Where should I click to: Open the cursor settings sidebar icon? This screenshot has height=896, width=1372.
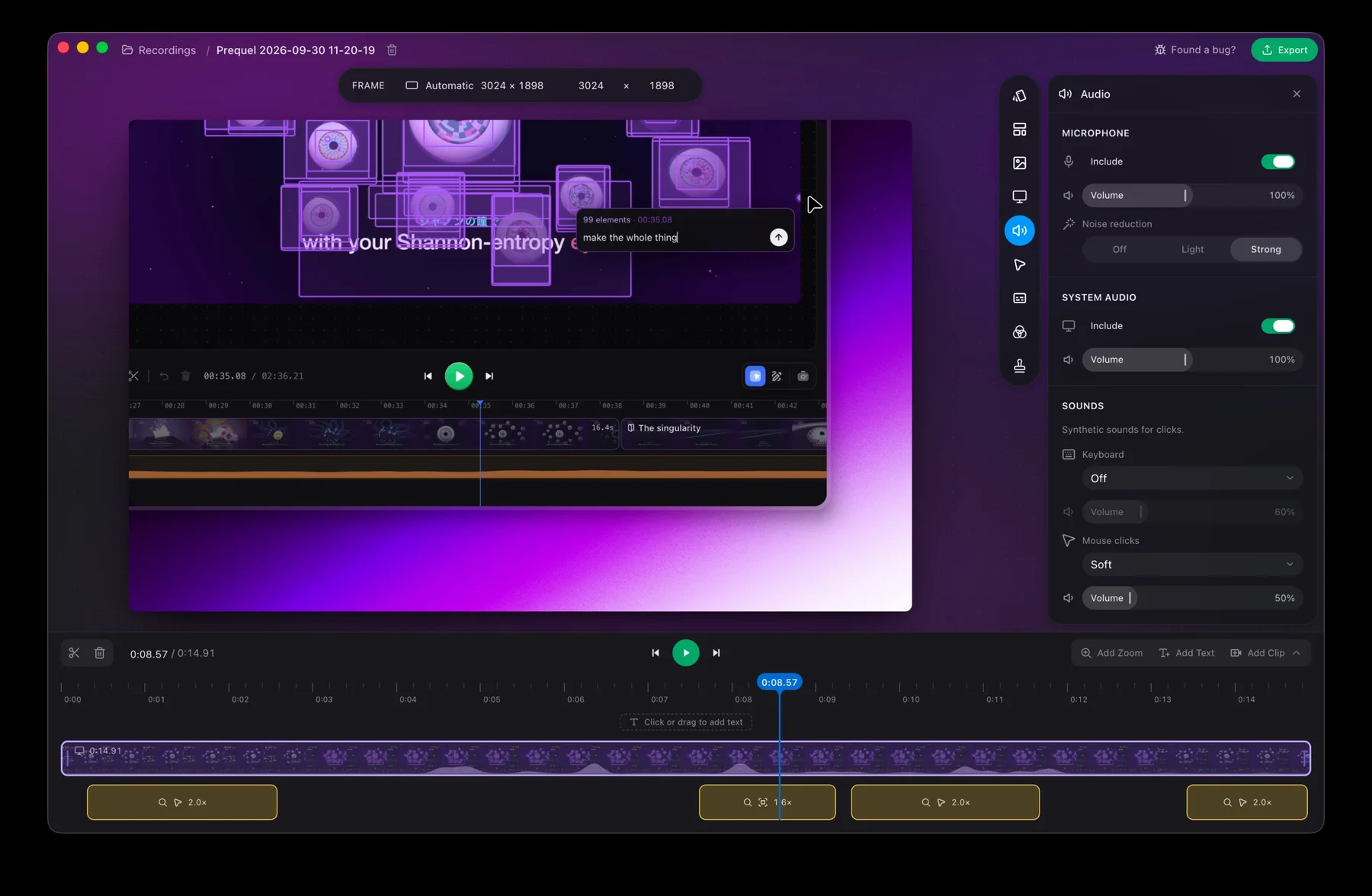coord(1019,264)
